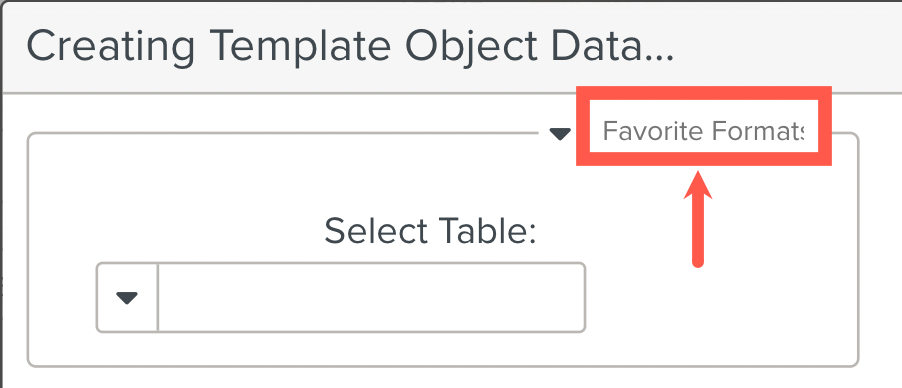Click the Select Table label
The width and height of the screenshot is (902, 388).
click(430, 231)
